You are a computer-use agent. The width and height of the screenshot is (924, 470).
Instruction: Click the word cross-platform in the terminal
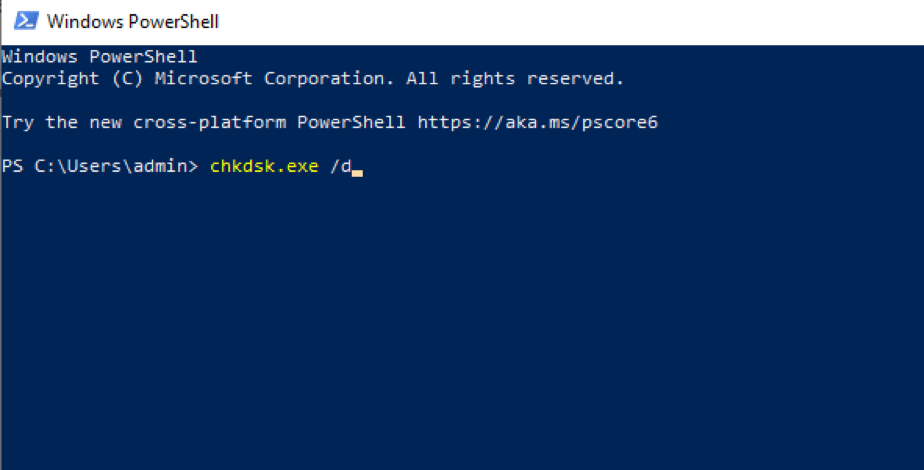click(x=209, y=123)
